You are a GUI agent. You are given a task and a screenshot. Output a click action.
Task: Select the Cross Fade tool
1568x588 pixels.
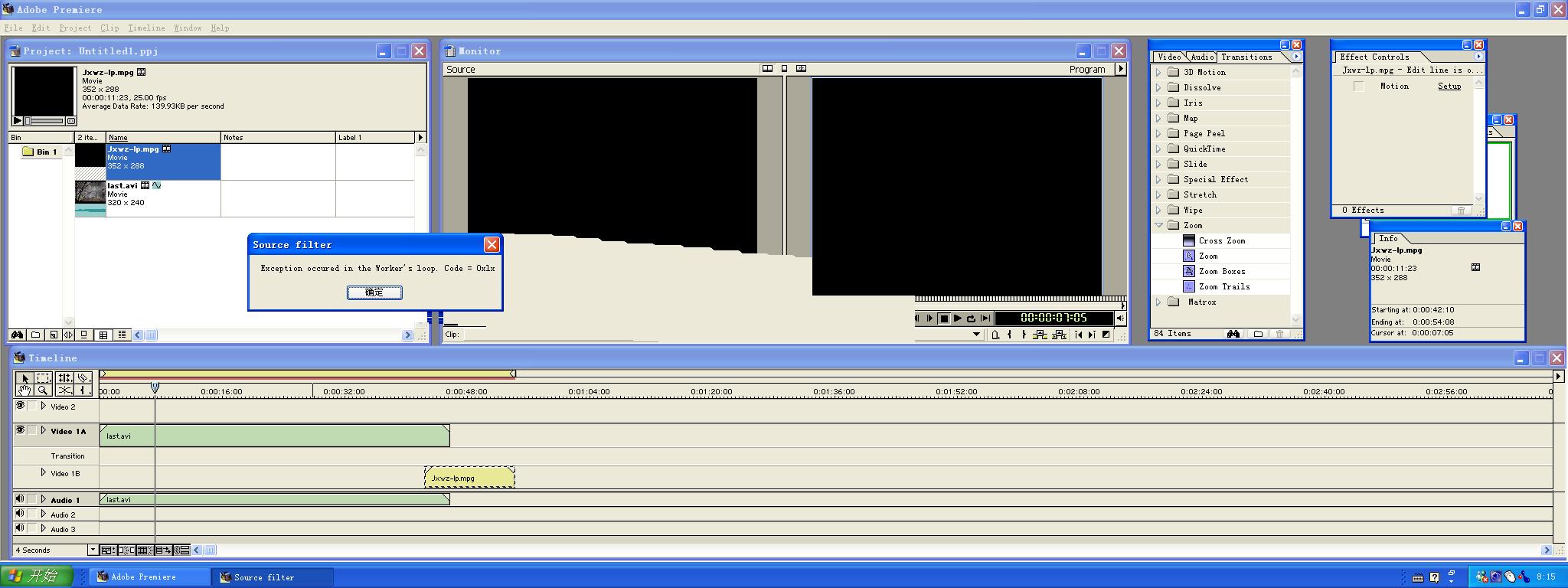click(64, 390)
